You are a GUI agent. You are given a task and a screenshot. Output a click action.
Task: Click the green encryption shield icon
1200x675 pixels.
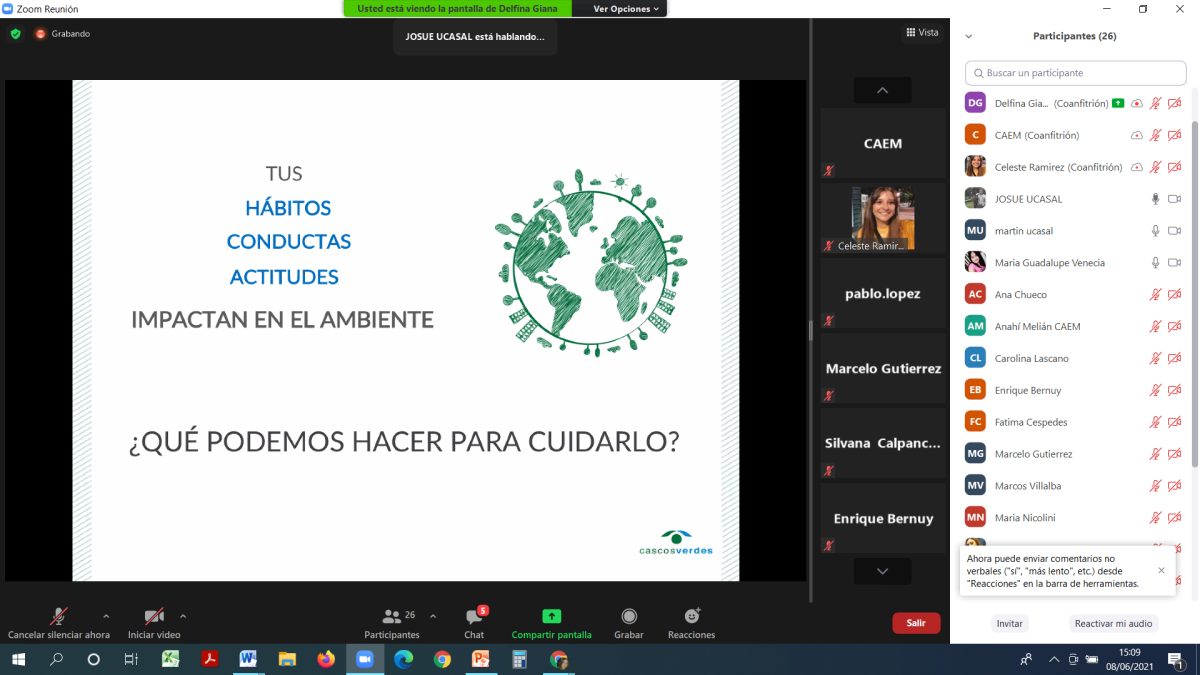pyautogui.click(x=15, y=34)
